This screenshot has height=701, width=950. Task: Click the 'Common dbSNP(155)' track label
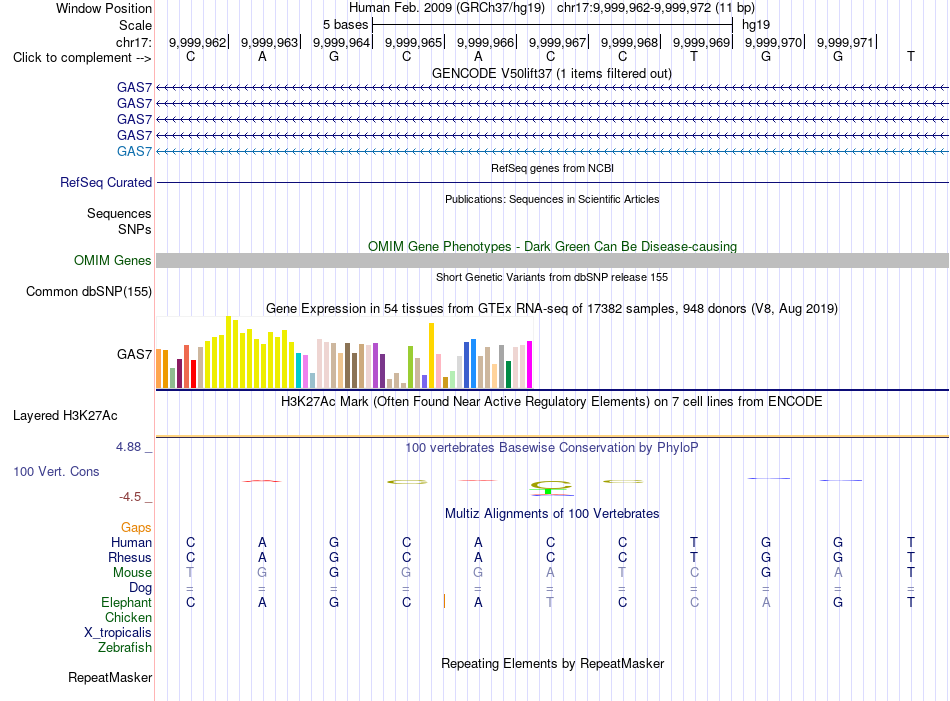88,291
